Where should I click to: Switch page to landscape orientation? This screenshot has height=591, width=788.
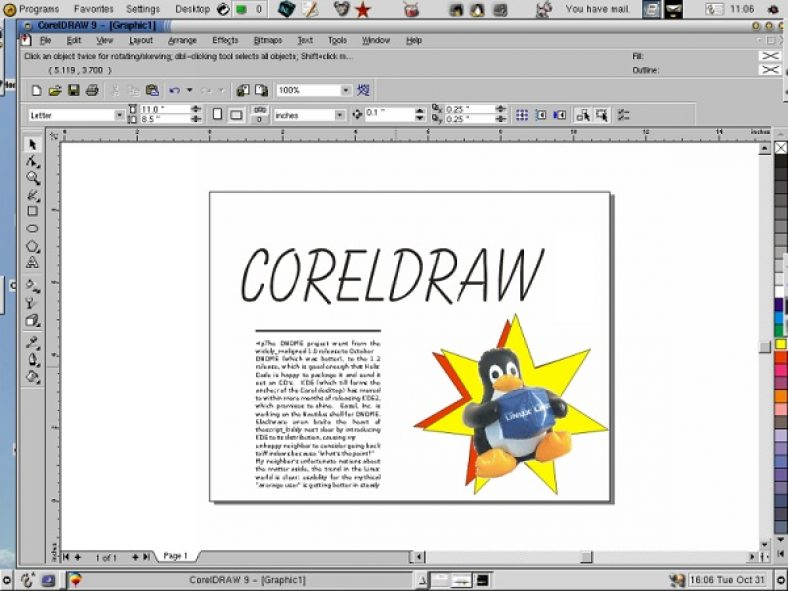[x=236, y=115]
